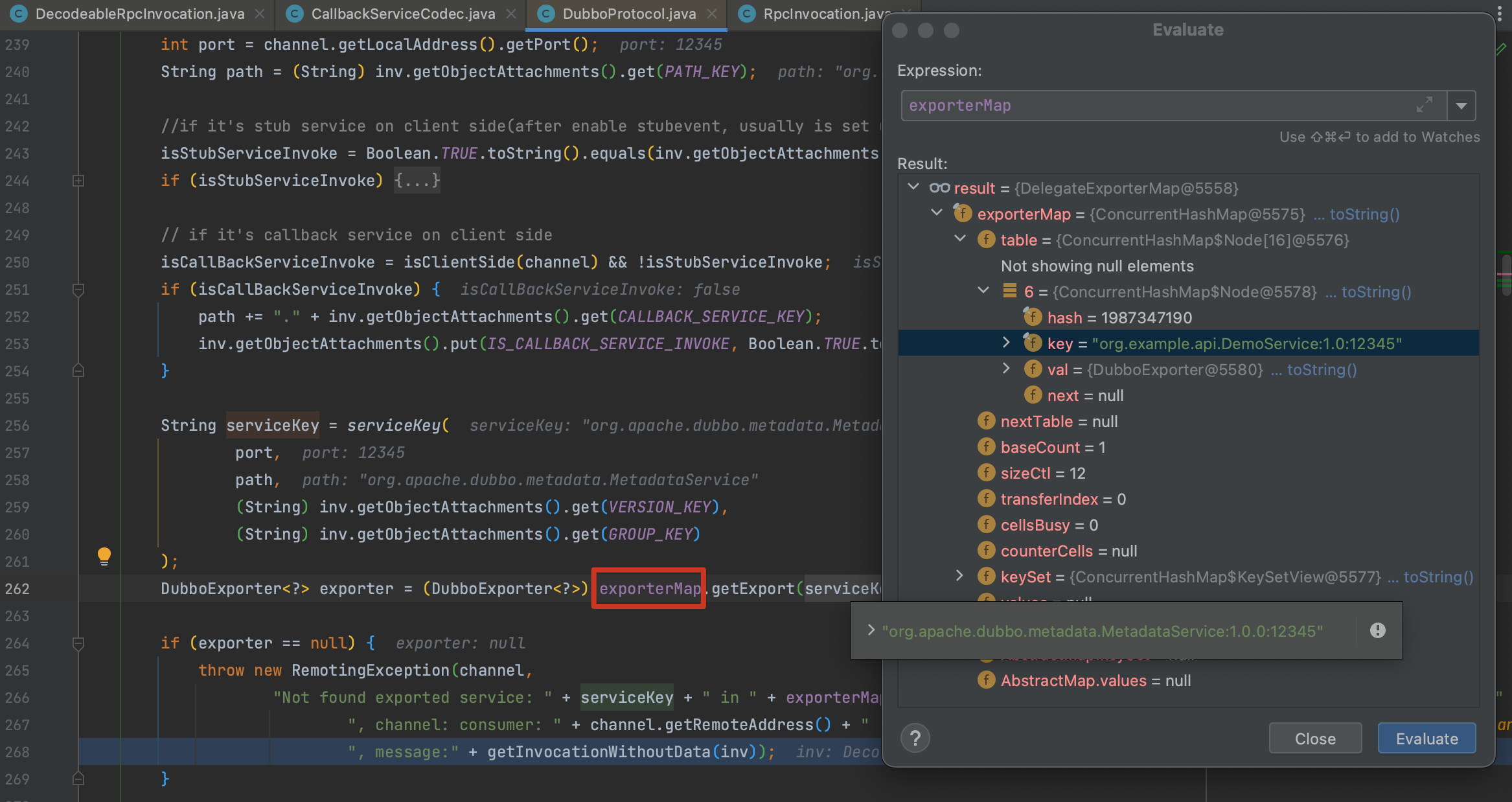Screen dimensions: 1512x802
Task: Click fold end marker at line 254
Action: [78, 371]
